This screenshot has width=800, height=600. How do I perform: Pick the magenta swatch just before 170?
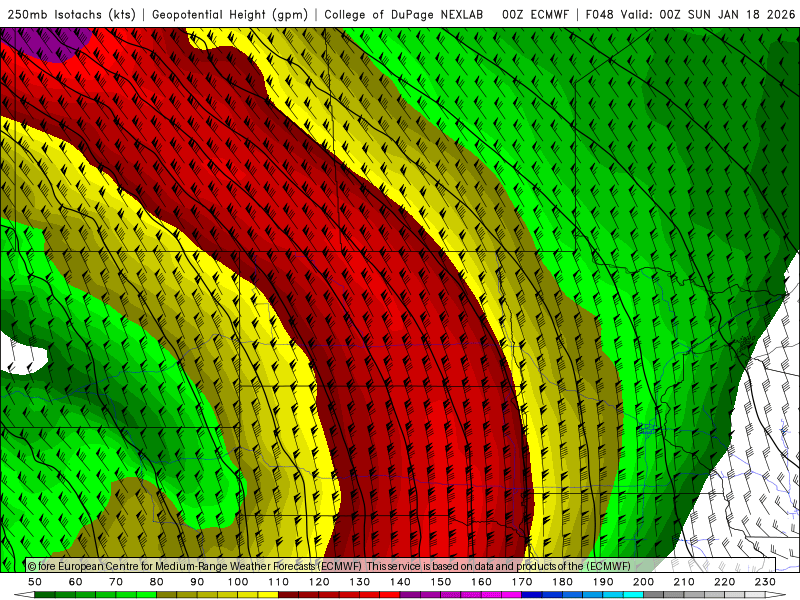(x=511, y=595)
